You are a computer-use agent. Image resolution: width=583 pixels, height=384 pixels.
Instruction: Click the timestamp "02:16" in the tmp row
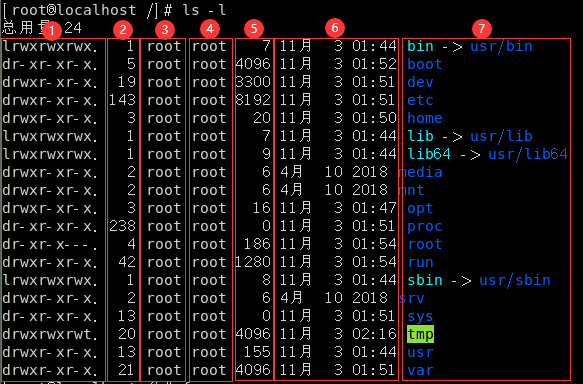point(374,334)
